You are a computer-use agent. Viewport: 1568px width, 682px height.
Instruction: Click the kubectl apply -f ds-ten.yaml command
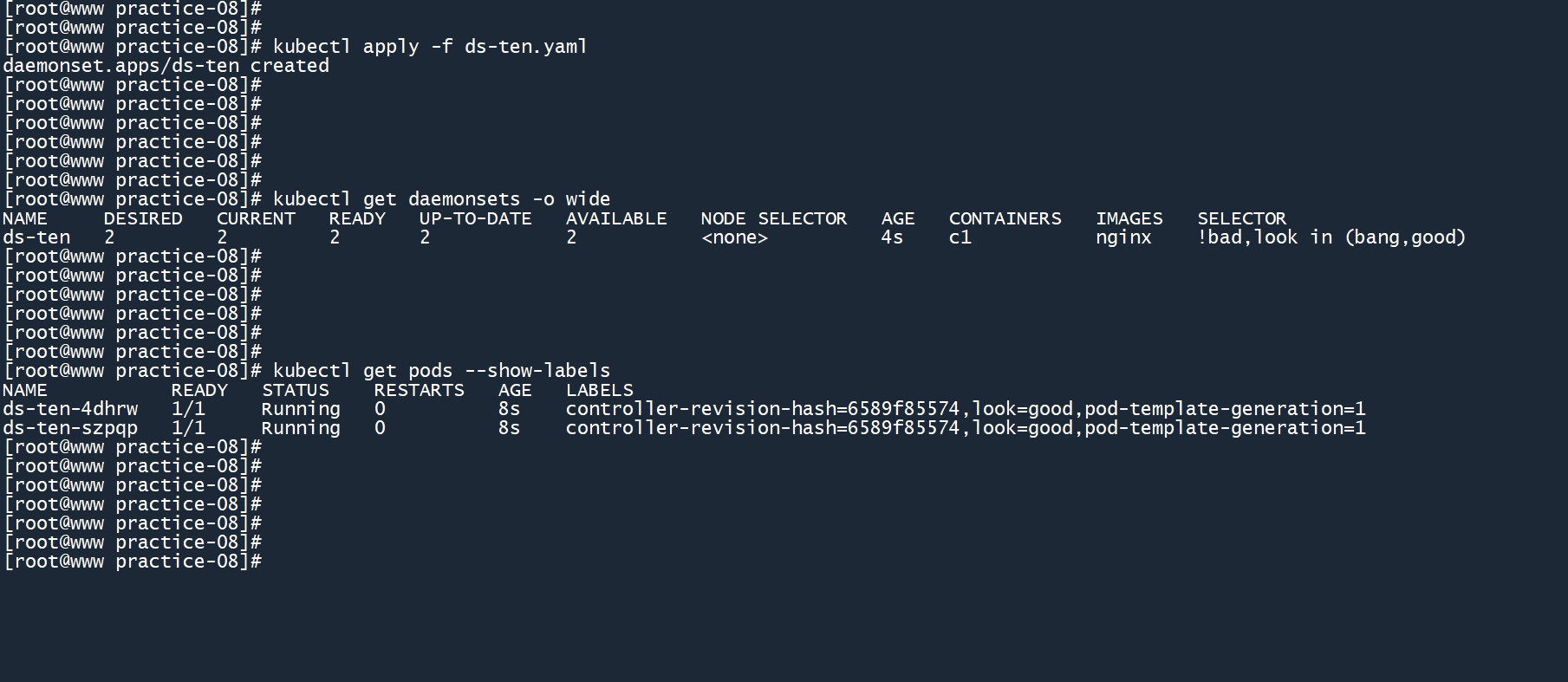point(430,47)
